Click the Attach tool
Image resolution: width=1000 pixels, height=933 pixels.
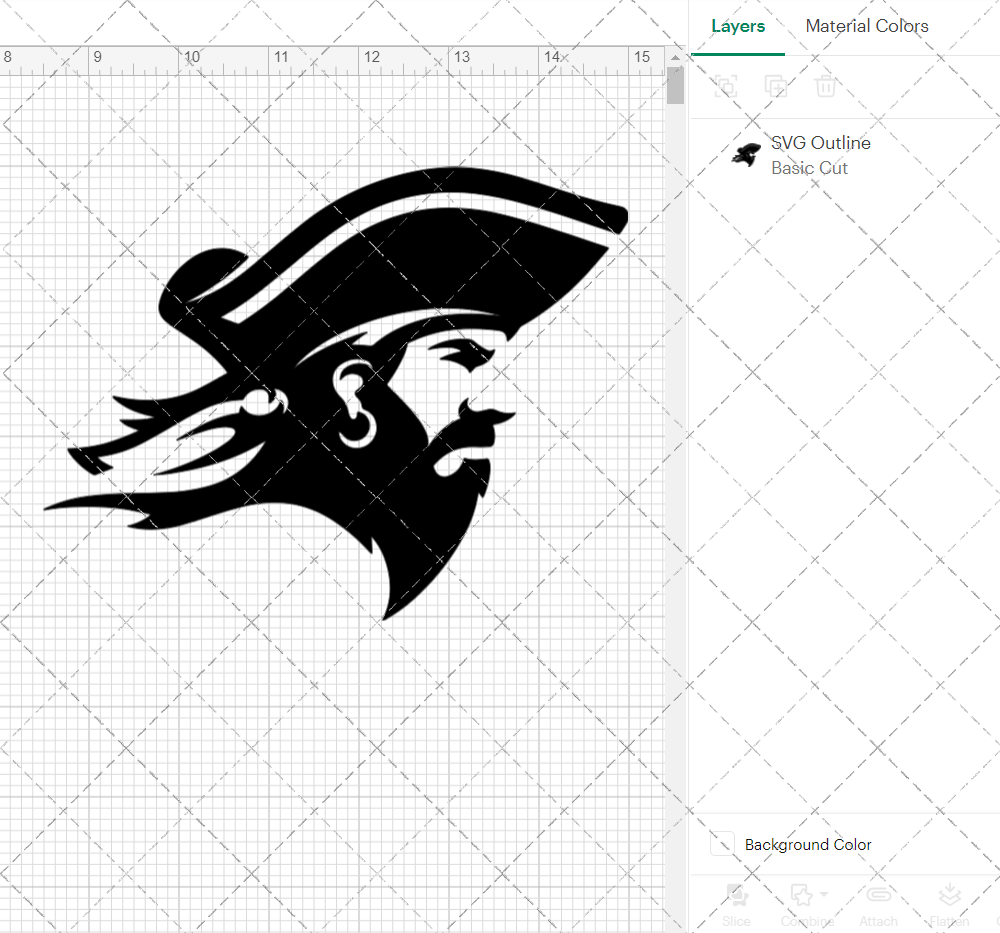coord(878,906)
